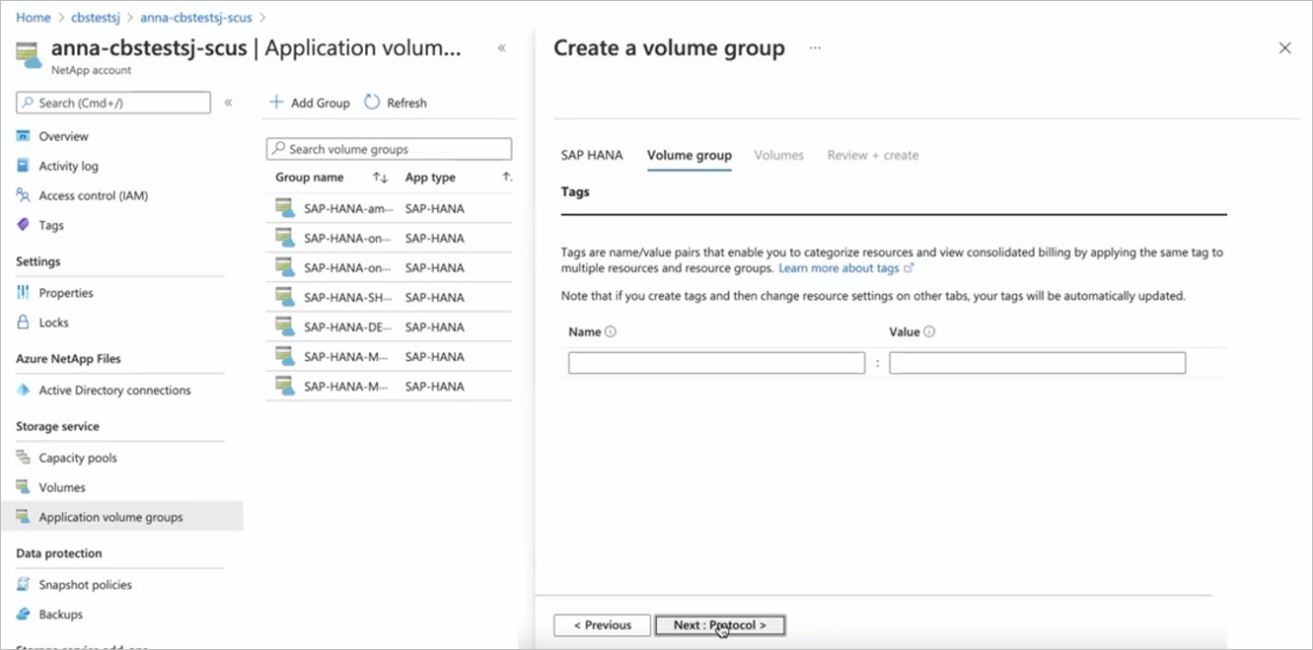1313x650 pixels.
Task: Open the Activity log item
Action: 68,166
